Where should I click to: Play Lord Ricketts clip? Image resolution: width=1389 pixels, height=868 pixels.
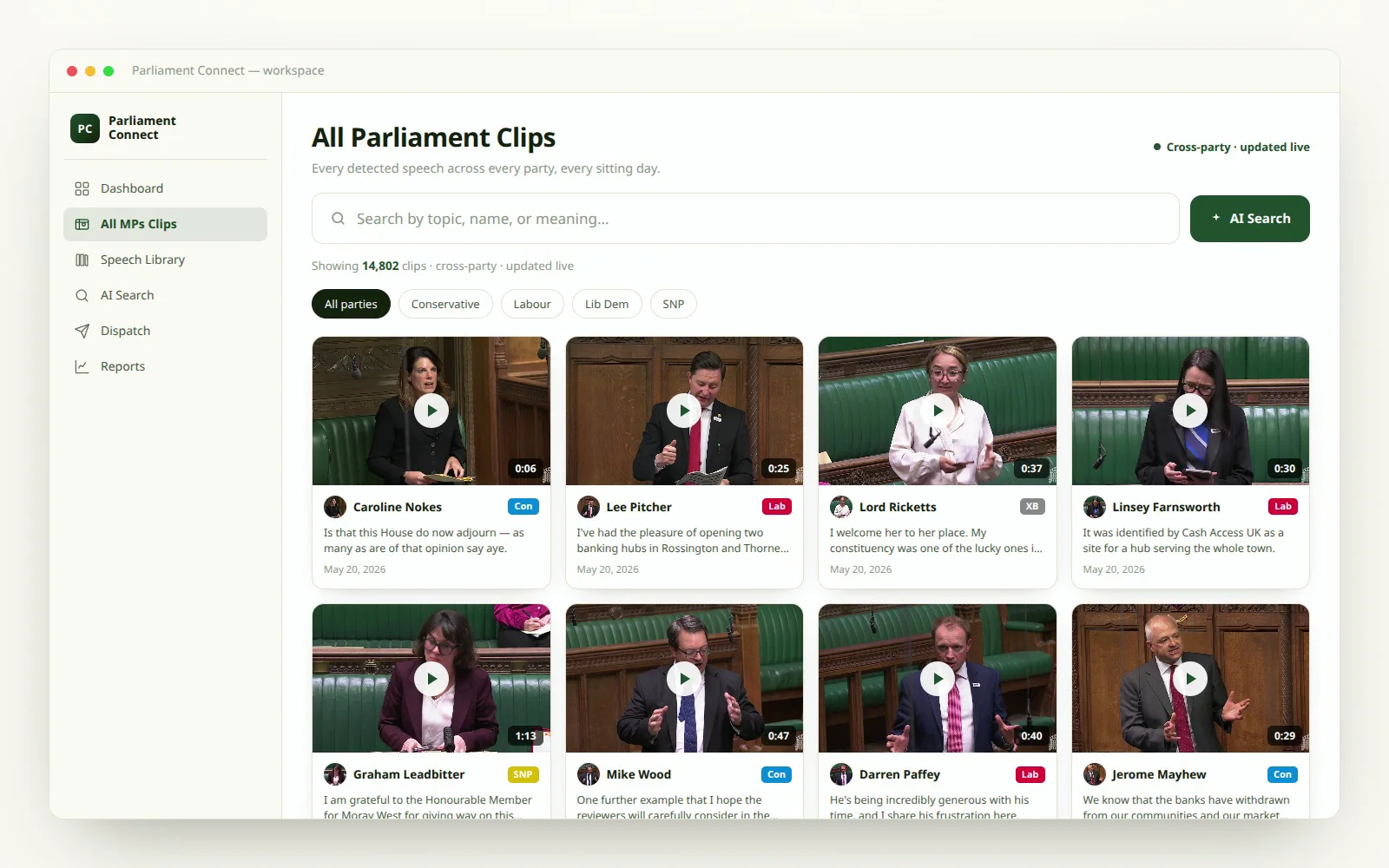tap(938, 411)
